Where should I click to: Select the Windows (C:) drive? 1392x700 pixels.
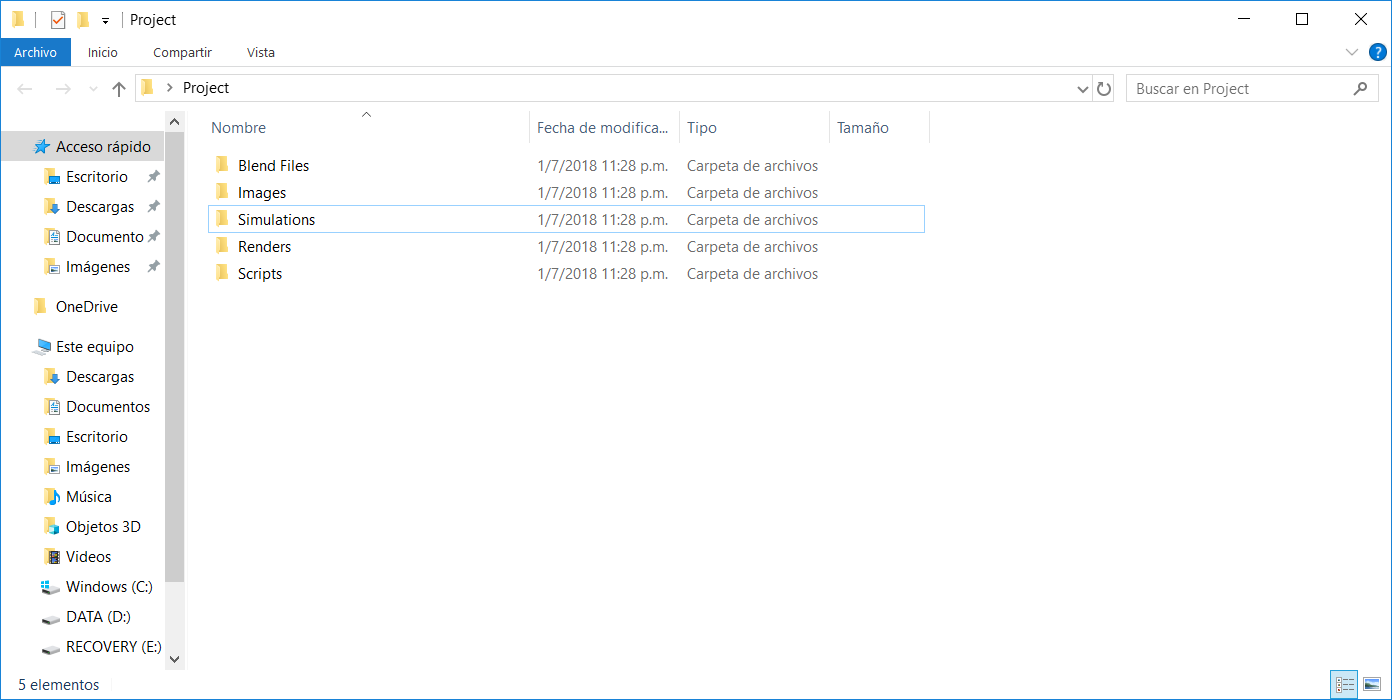click(x=109, y=587)
